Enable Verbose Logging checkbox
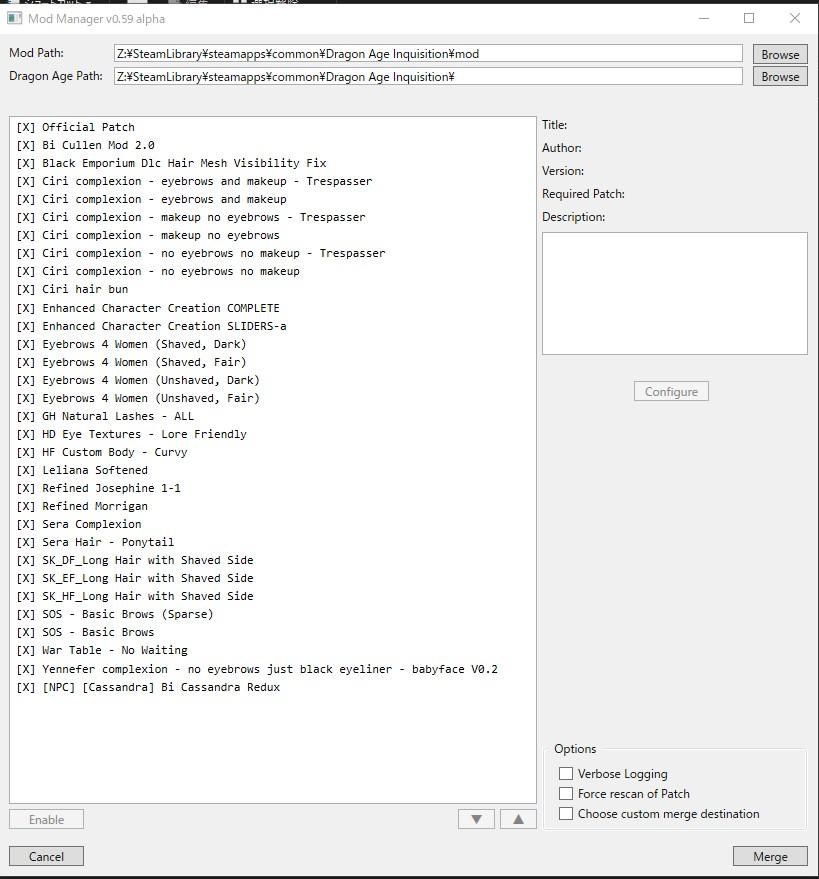This screenshot has width=819, height=879. pyautogui.click(x=566, y=774)
